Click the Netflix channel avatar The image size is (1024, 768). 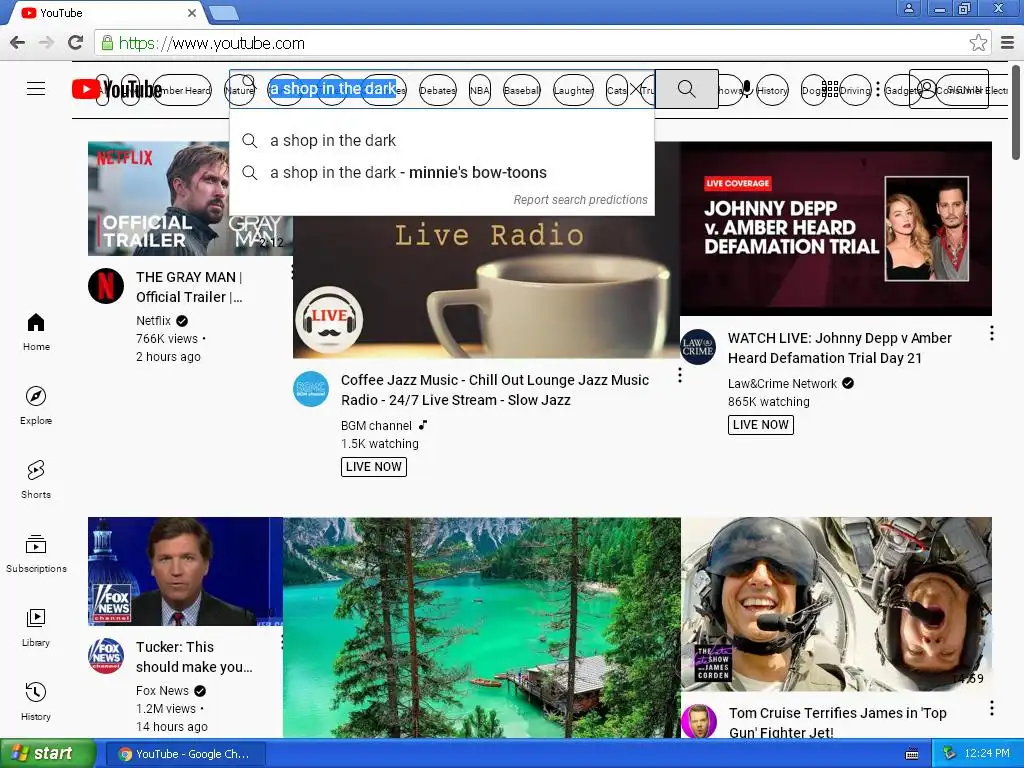[x=106, y=286]
